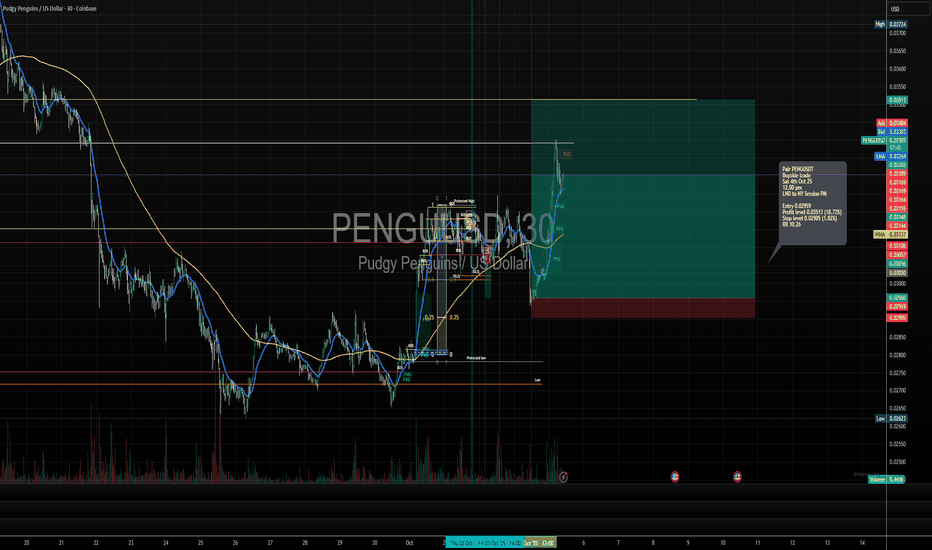Click the Low price label on the axis
Screen dimensions: 932x550
(x=880, y=419)
